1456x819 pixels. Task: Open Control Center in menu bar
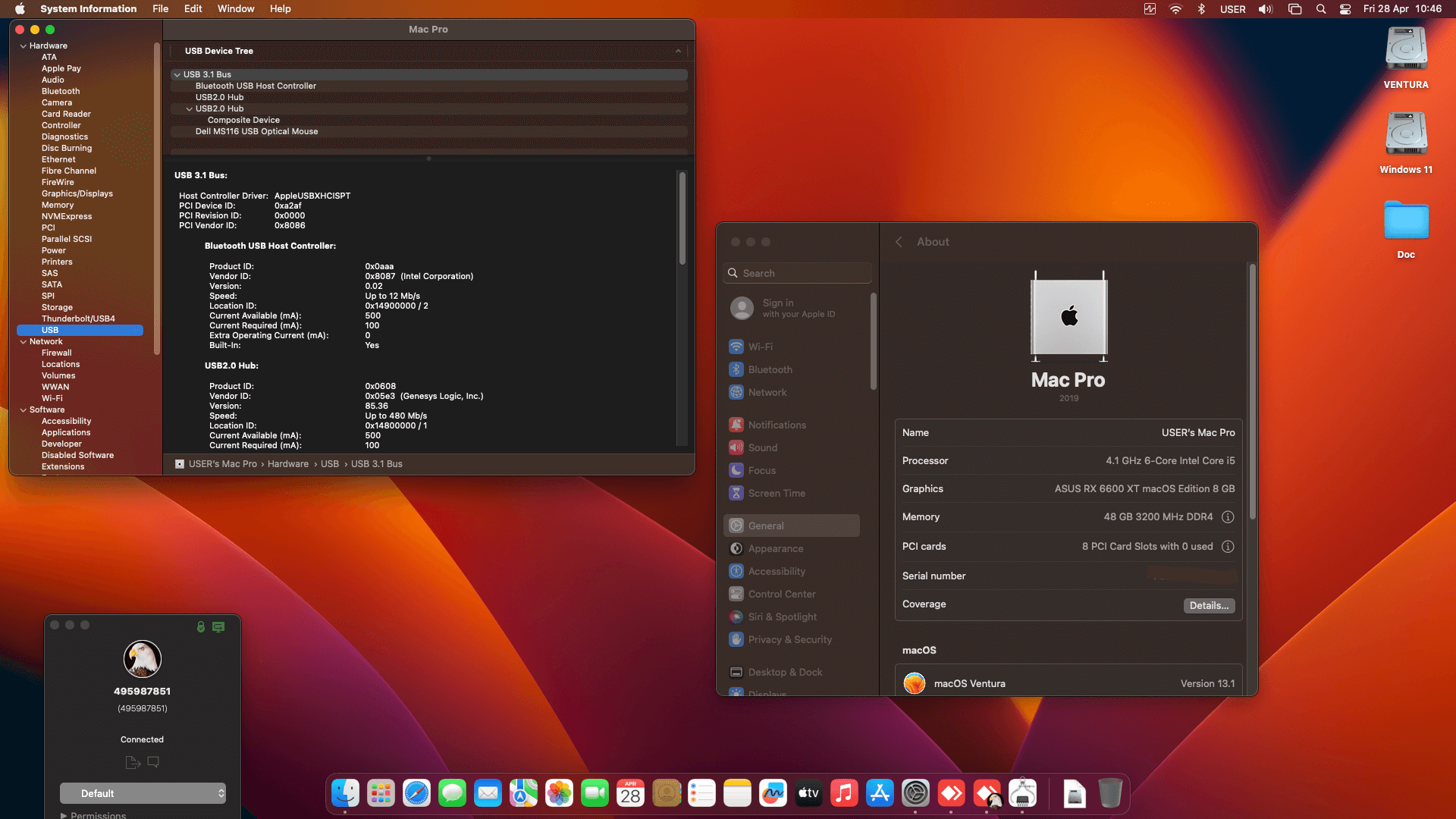click(1345, 9)
